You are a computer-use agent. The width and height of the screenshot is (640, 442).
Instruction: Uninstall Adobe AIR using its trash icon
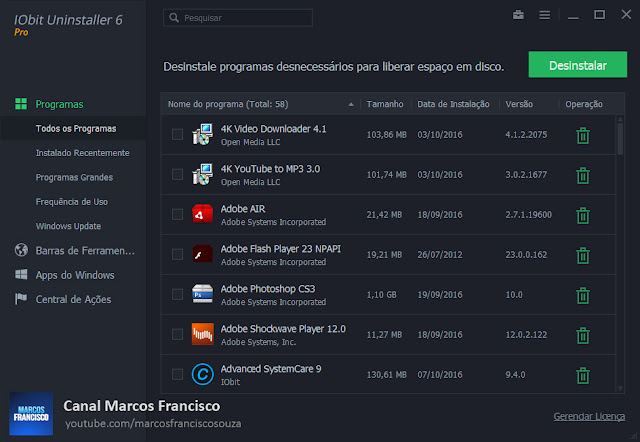583,215
